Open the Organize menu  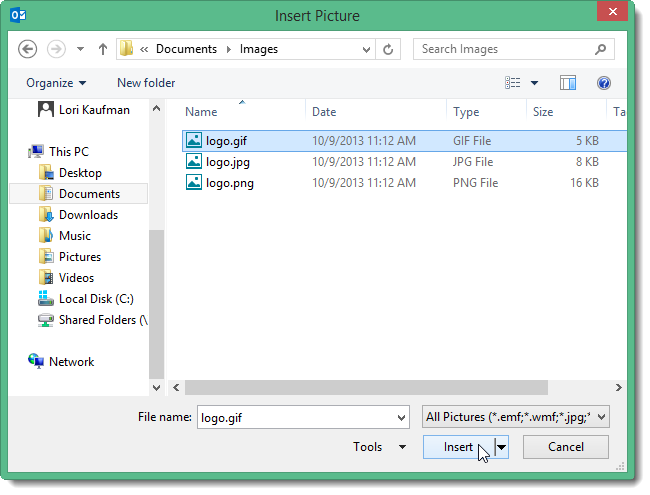click(x=56, y=83)
